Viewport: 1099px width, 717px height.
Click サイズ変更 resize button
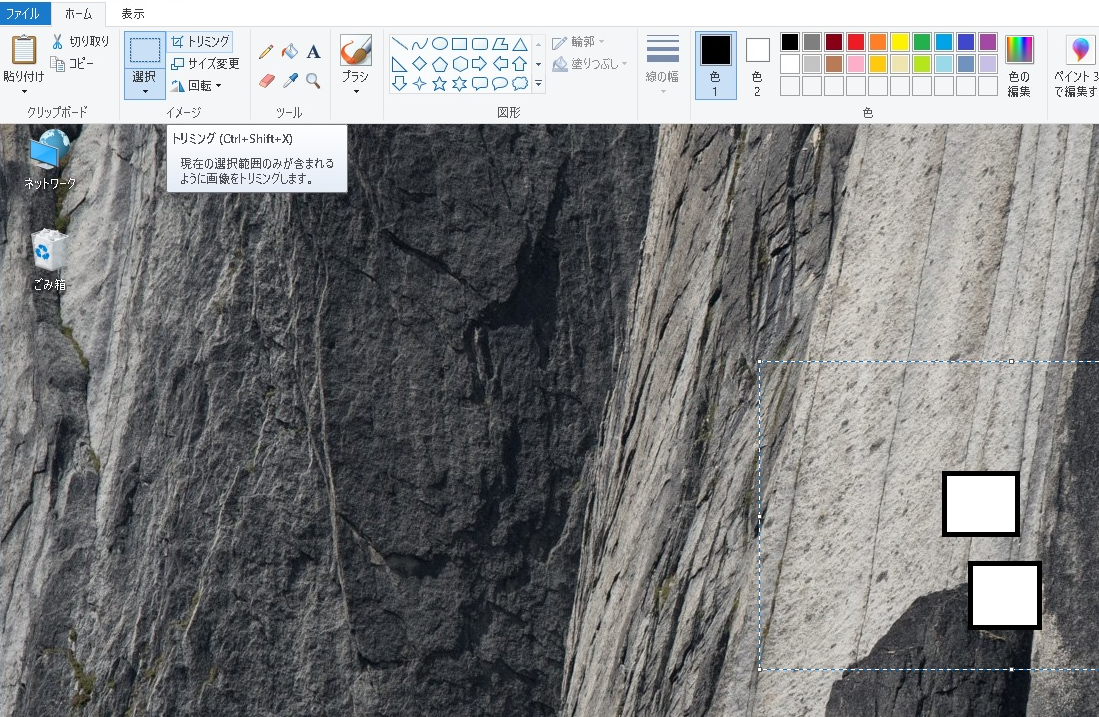coord(205,64)
